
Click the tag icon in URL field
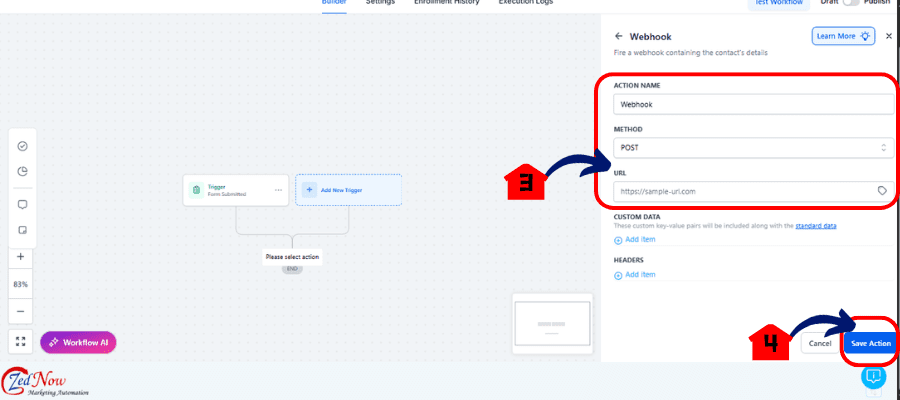pyautogui.click(x=883, y=191)
